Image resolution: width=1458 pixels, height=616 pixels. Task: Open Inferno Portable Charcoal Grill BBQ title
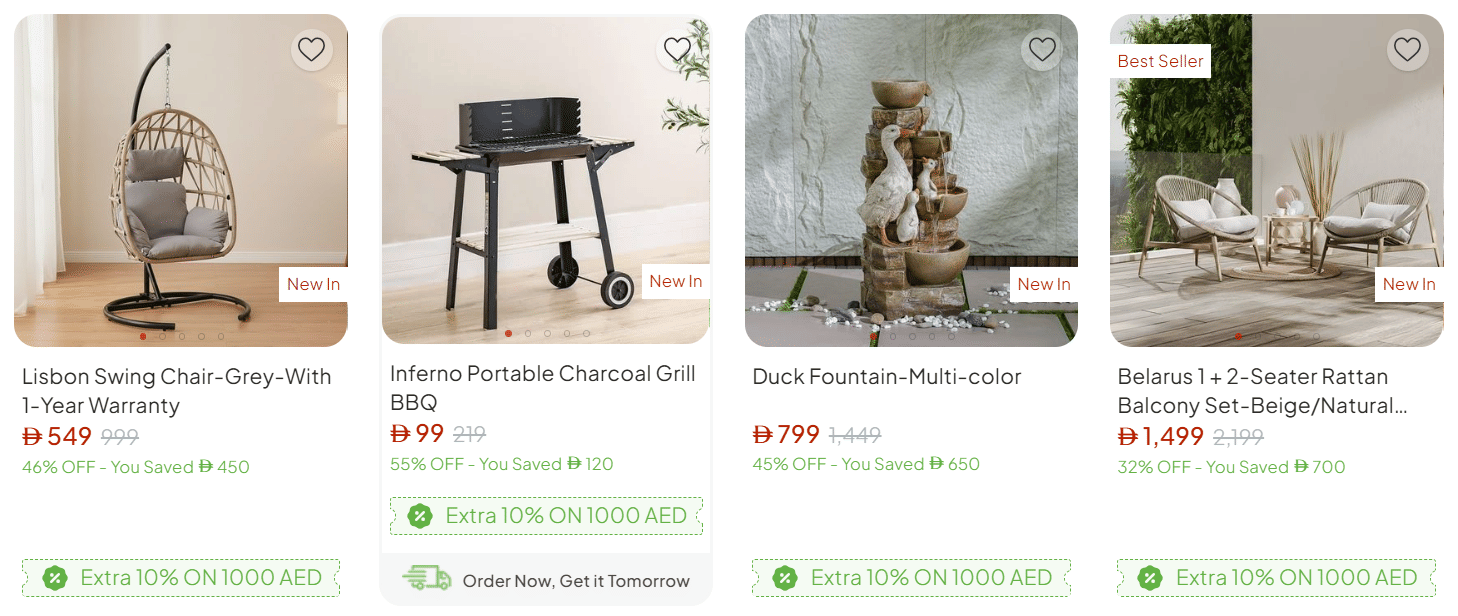(x=542, y=388)
